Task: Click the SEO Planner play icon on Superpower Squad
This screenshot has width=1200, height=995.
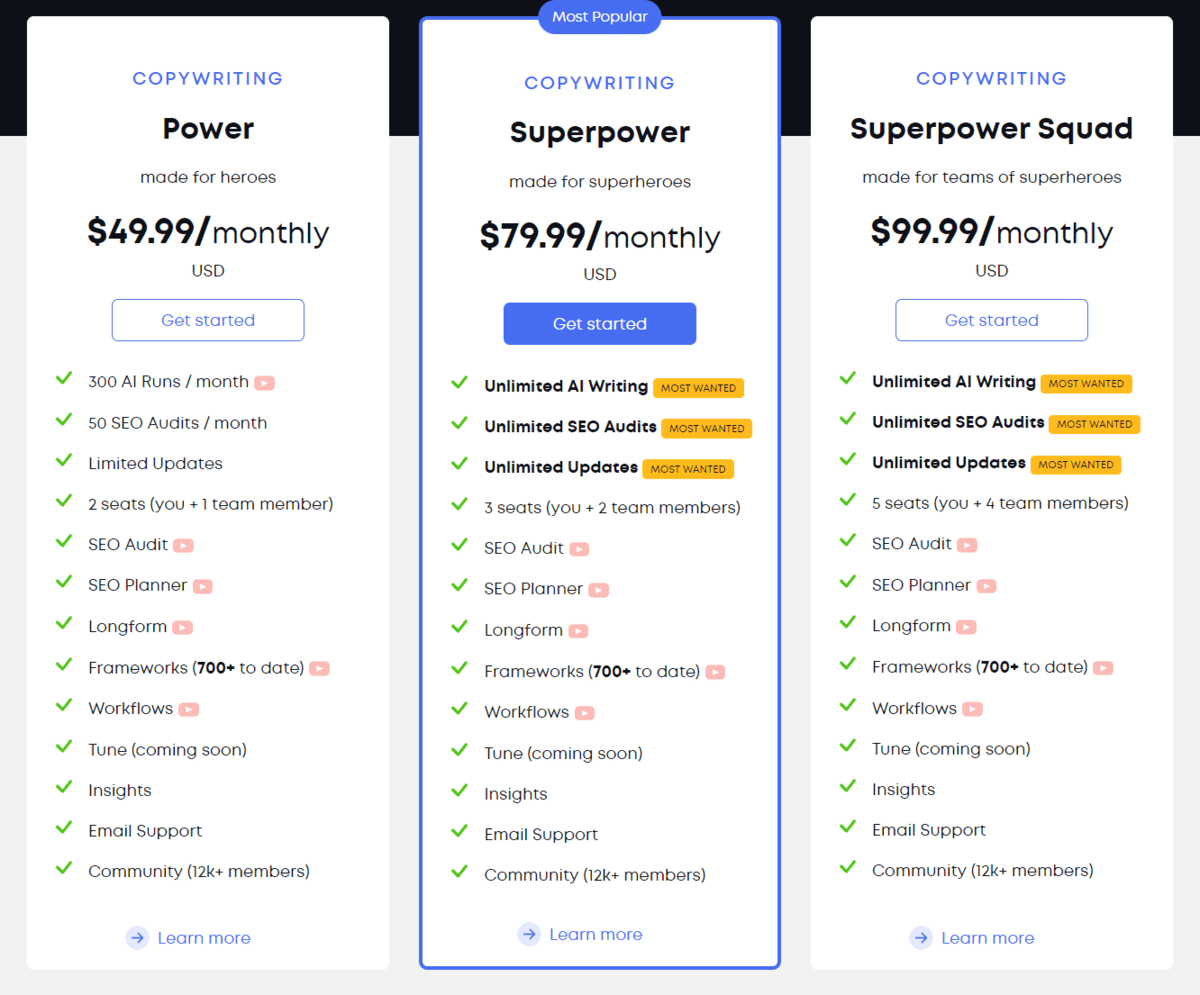Action: [x=986, y=586]
